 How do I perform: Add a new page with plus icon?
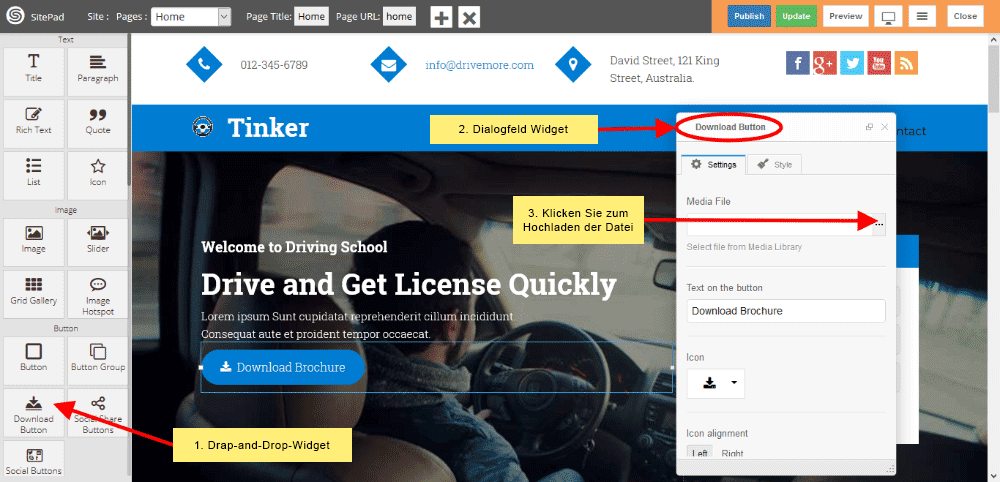tap(441, 17)
